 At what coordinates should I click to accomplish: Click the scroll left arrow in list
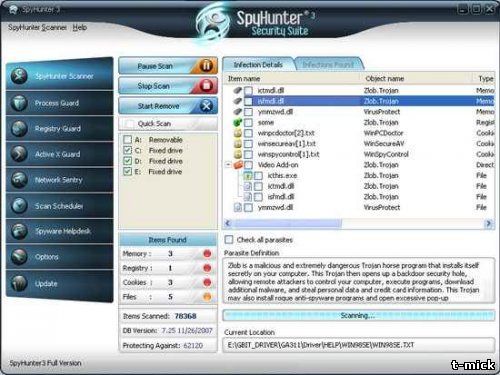[x=228, y=223]
